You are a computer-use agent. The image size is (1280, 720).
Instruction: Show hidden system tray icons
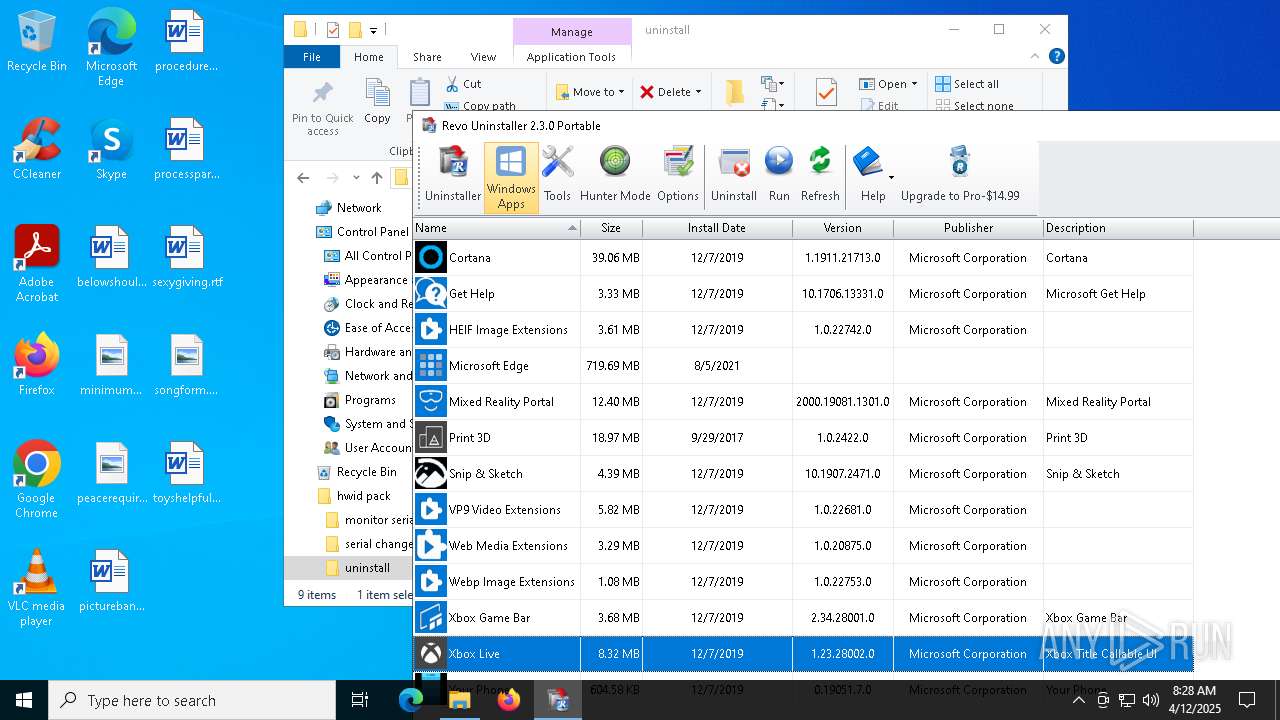[1078, 700]
